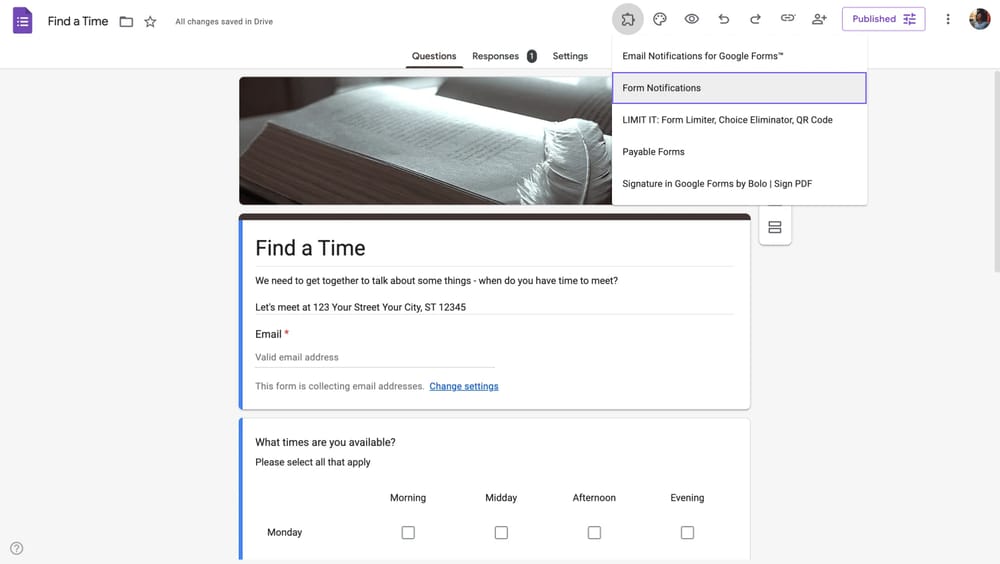Check Monday Midday availability box
Viewport: 1000px width, 564px height.
pyautogui.click(x=501, y=533)
